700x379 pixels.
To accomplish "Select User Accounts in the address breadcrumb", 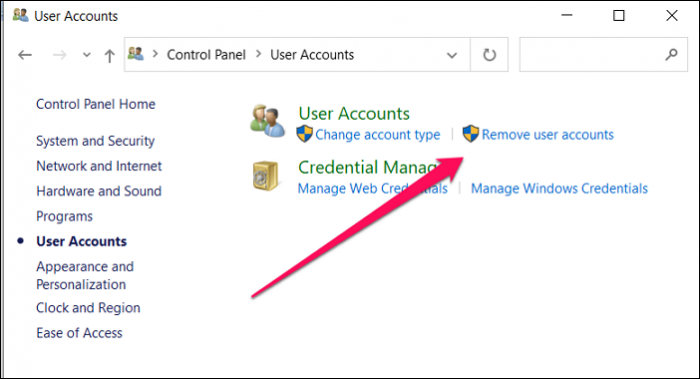I will [x=312, y=54].
